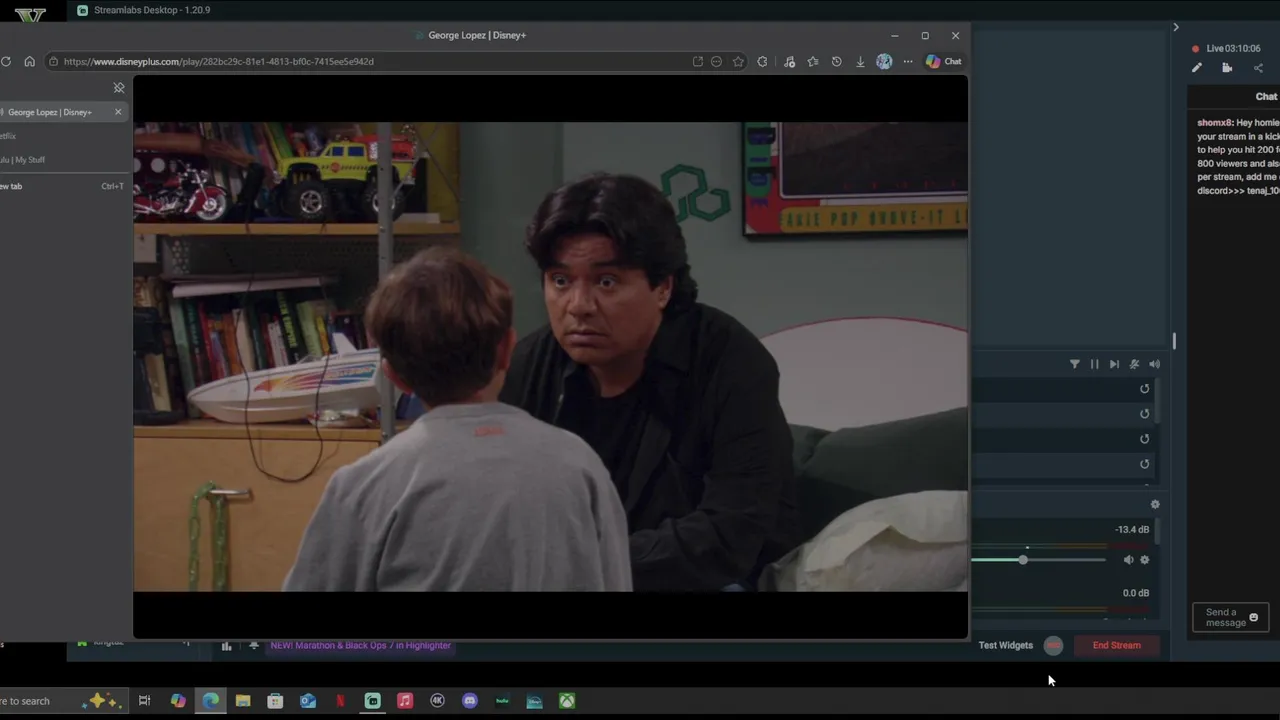
Task: Filter recent events funnel icon
Action: (1075, 364)
